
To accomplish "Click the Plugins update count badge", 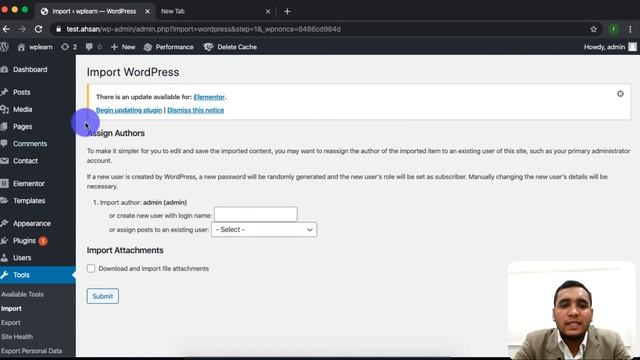I will point(43,241).
